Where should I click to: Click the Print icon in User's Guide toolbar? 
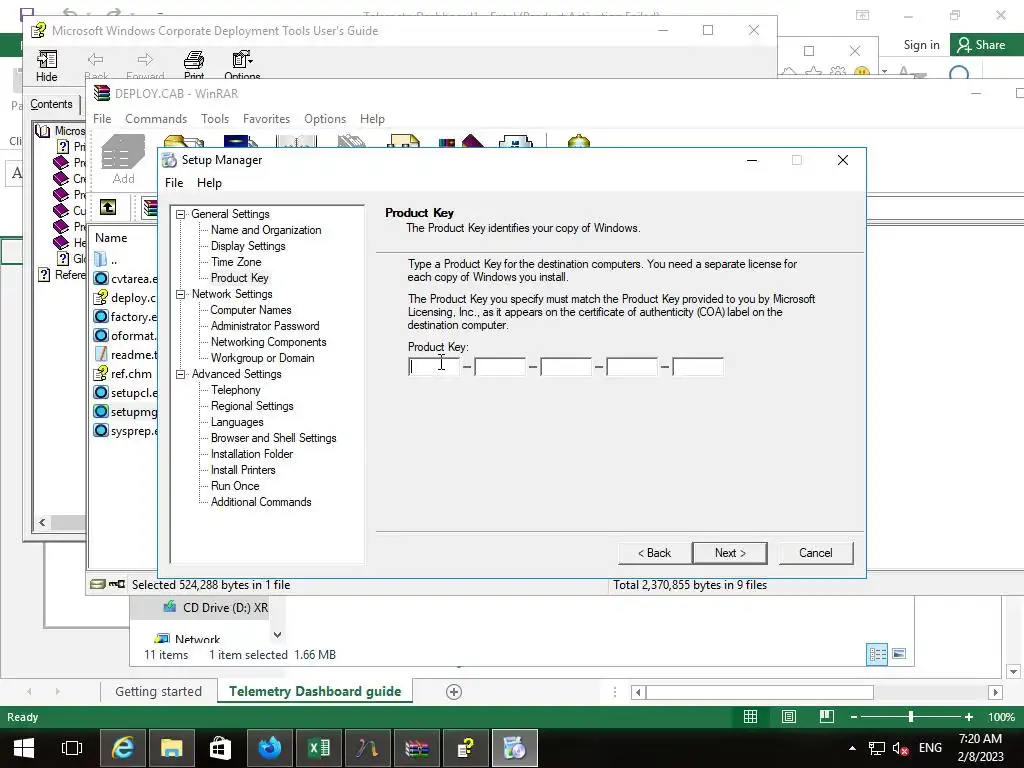pyautogui.click(x=193, y=65)
